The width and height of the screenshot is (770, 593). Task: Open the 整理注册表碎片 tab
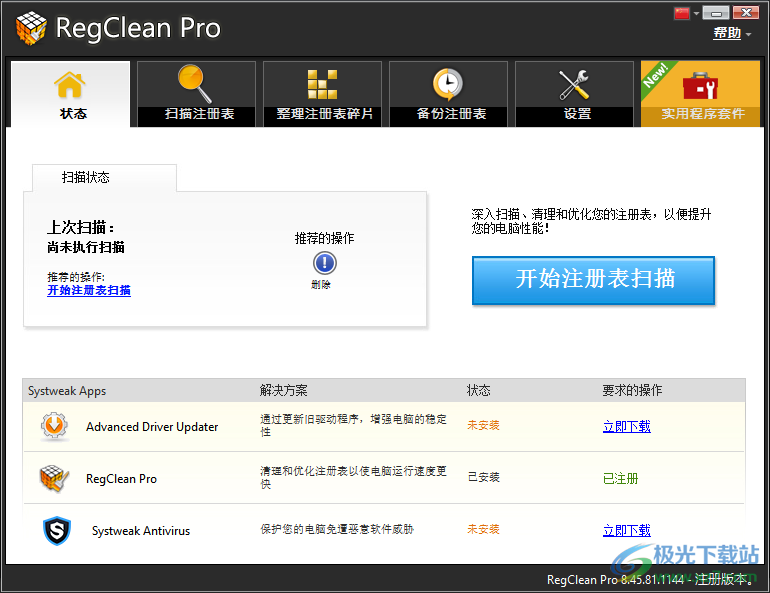pos(323,94)
